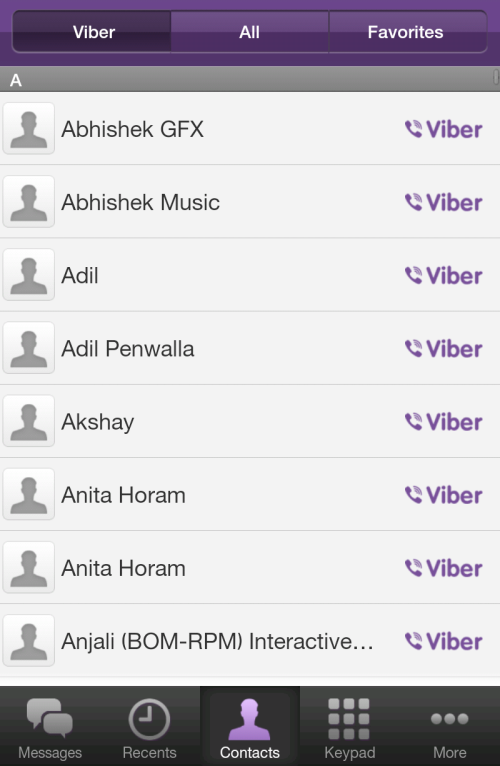Open the Recents clock icon
Screen dimensions: 500x766
(149, 719)
